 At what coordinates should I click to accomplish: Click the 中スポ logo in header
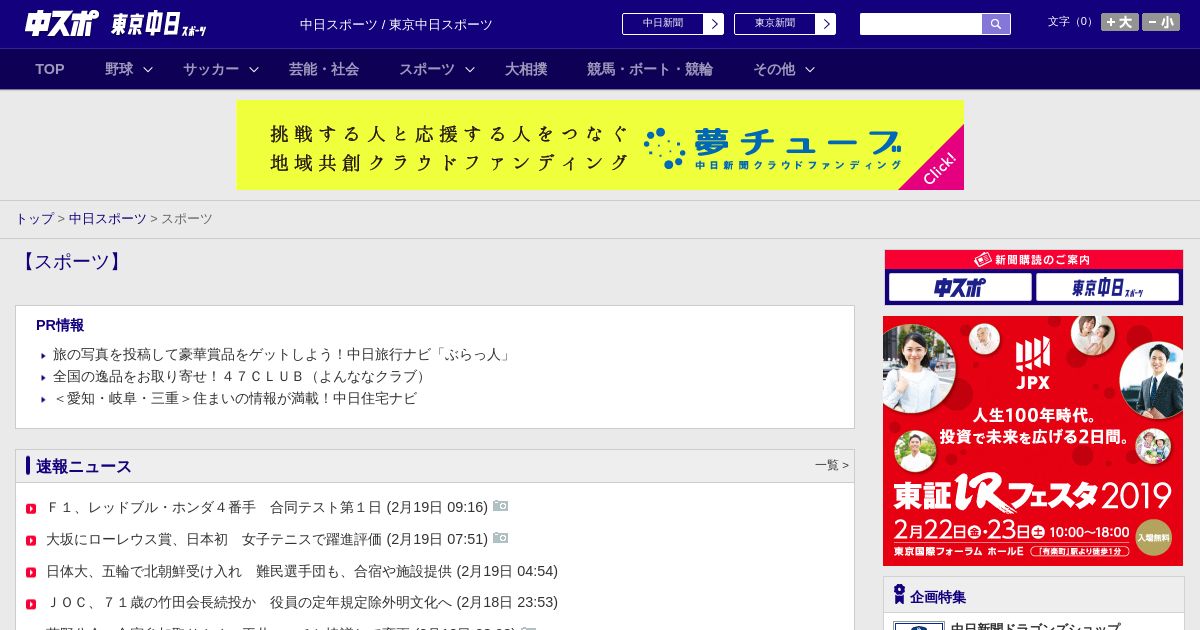pyautogui.click(x=62, y=23)
